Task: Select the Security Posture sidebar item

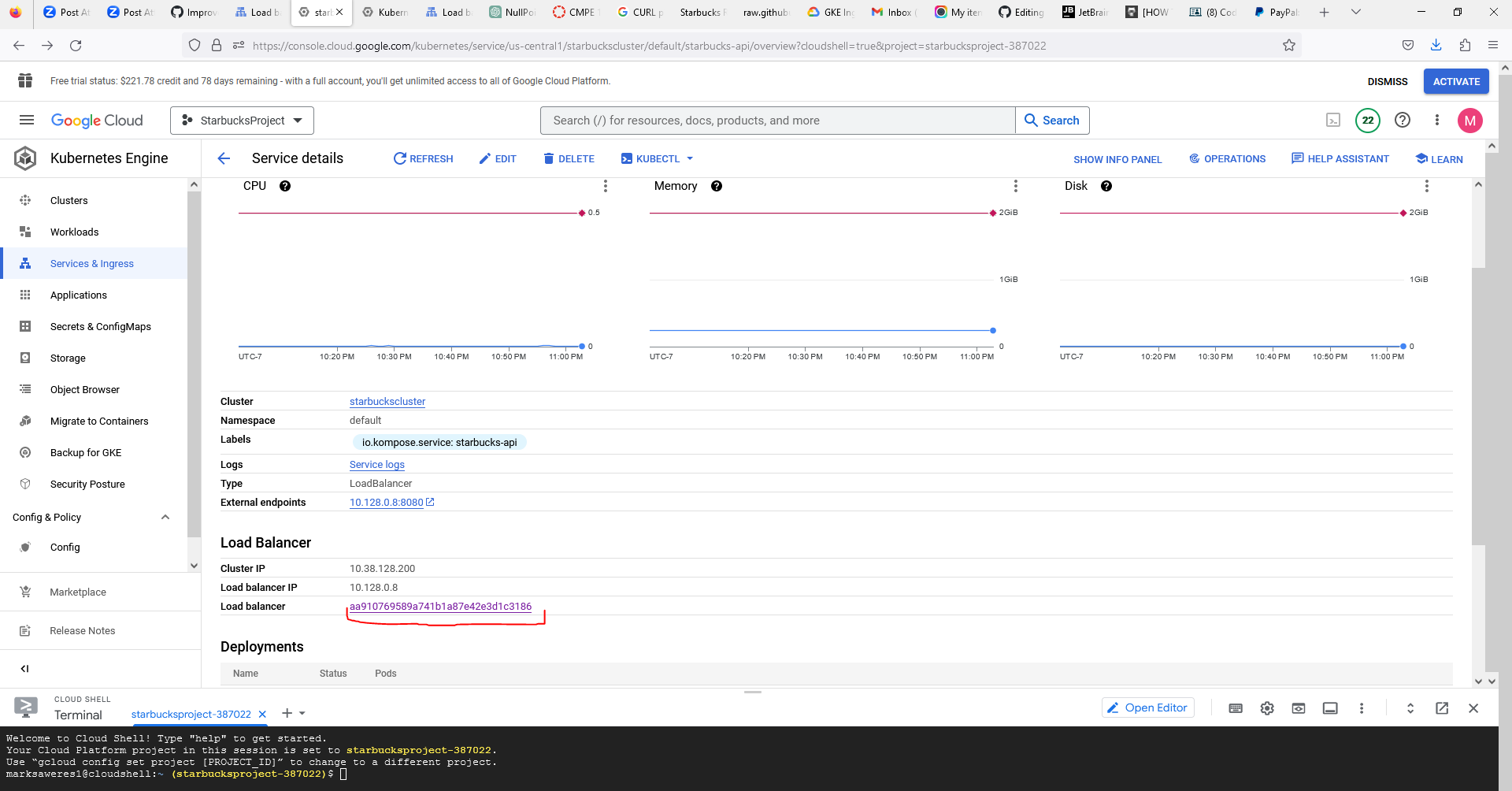Action: click(x=87, y=484)
